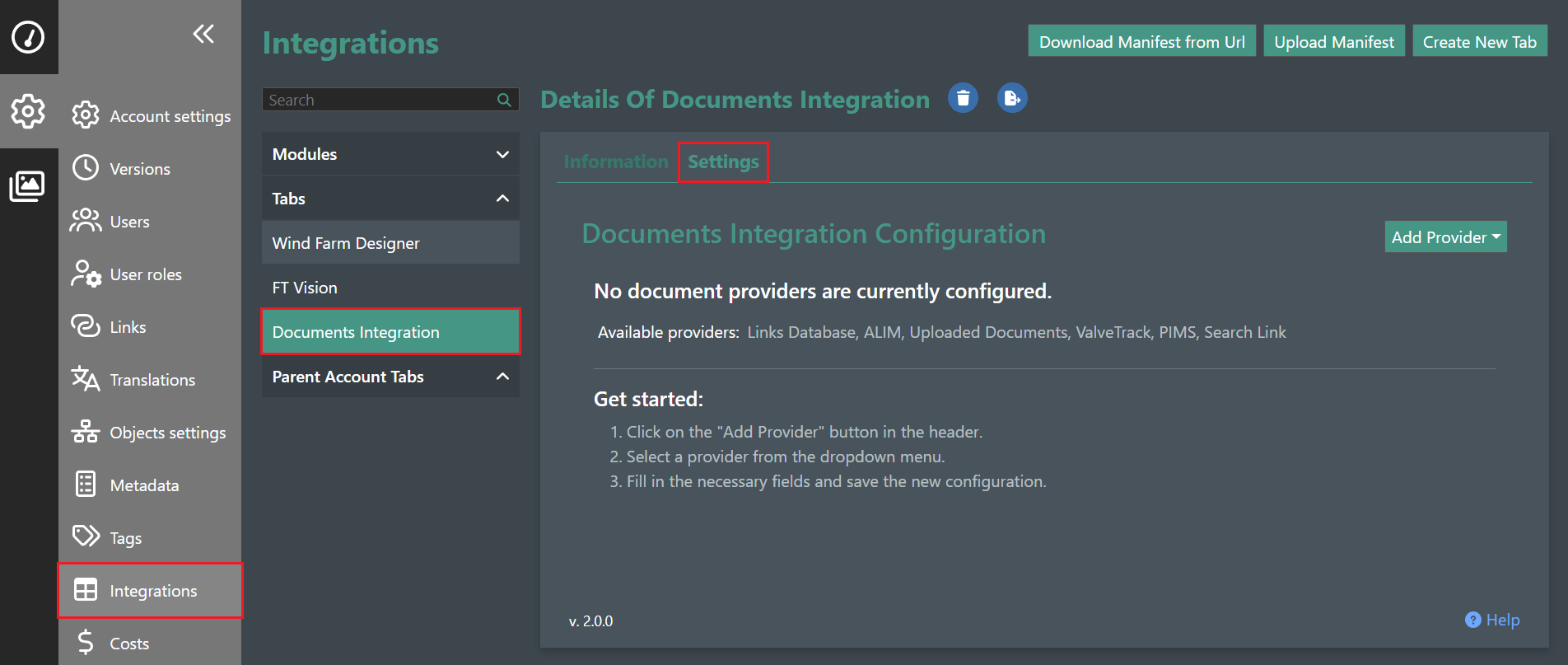
Task: Click 'Details Of Documents Integration' heading
Action: coord(735,99)
